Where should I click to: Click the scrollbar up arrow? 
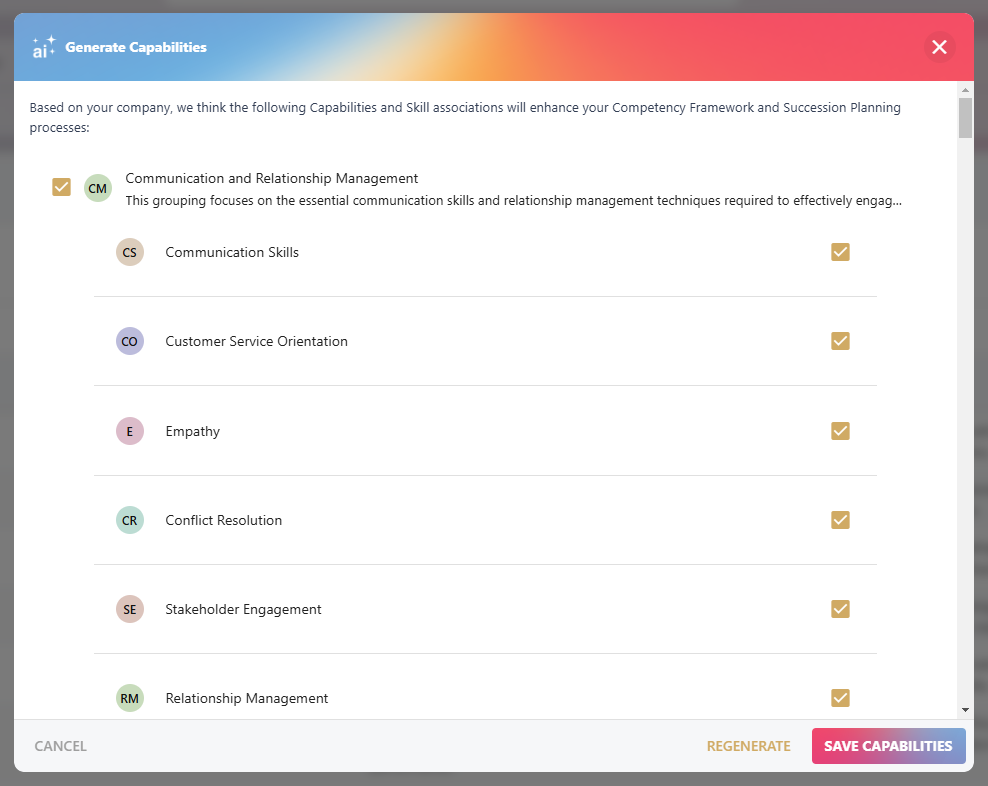(x=965, y=90)
